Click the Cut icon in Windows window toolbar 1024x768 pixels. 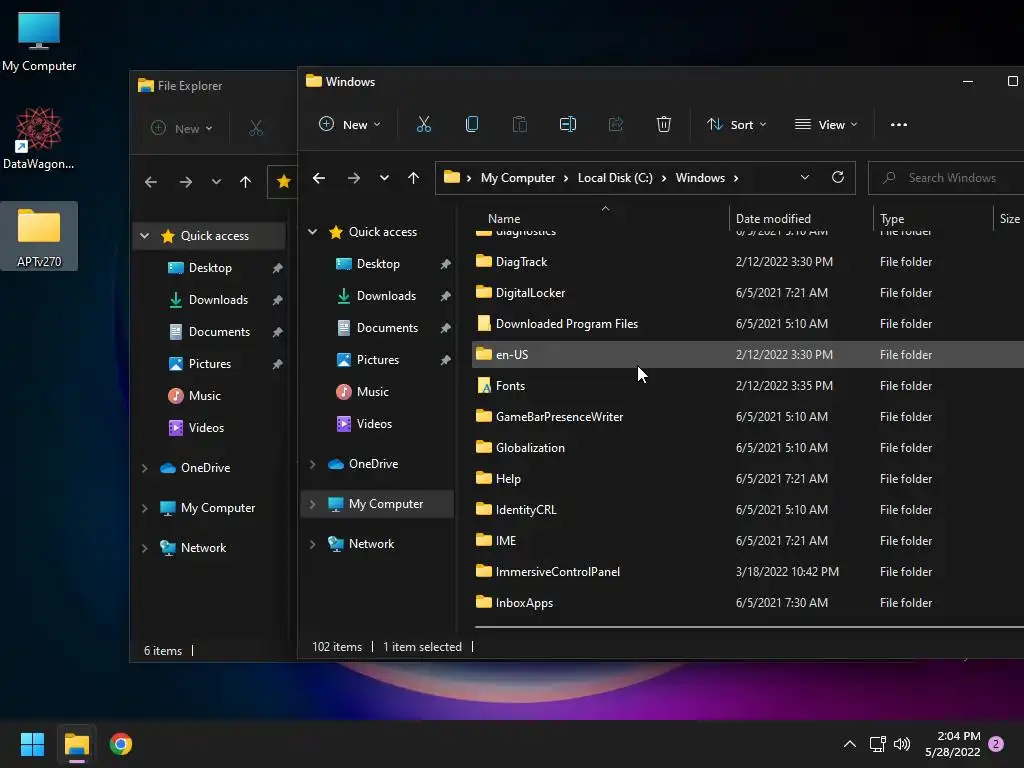point(424,124)
